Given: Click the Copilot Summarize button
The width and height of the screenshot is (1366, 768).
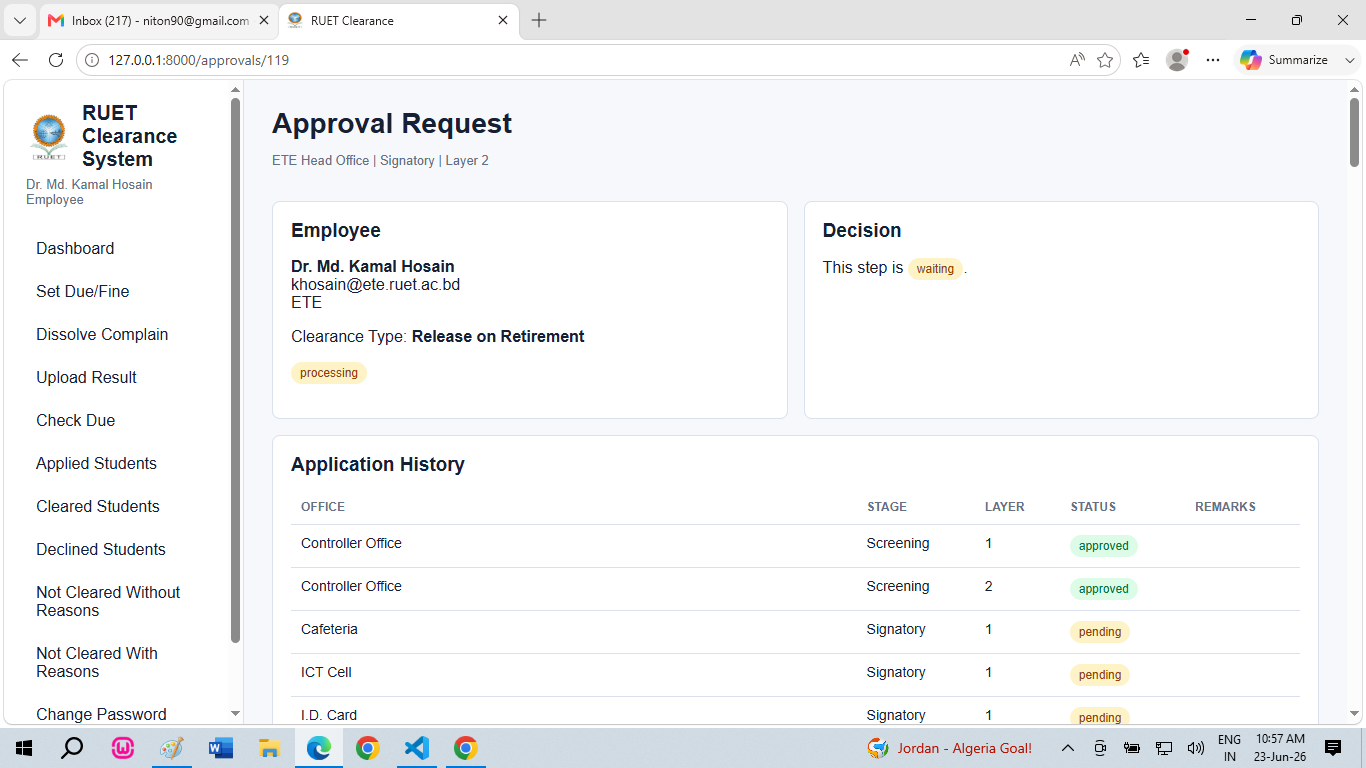Looking at the screenshot, I should point(1285,60).
